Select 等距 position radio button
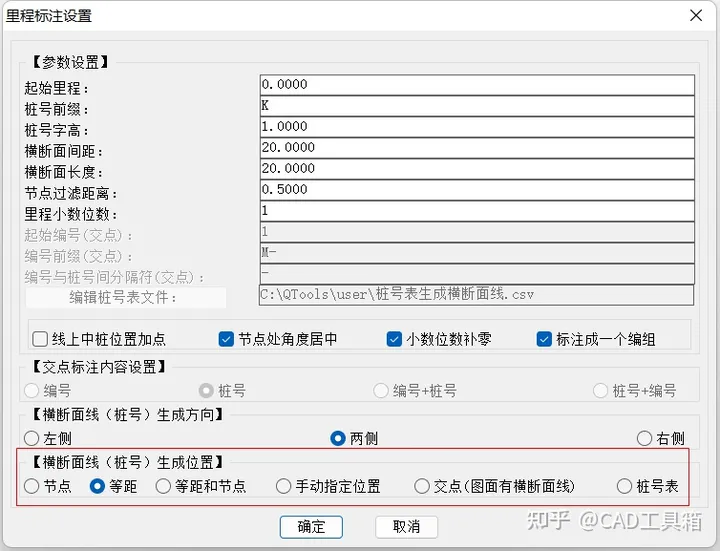Screen dimensions: 720x551 [x=97, y=486]
